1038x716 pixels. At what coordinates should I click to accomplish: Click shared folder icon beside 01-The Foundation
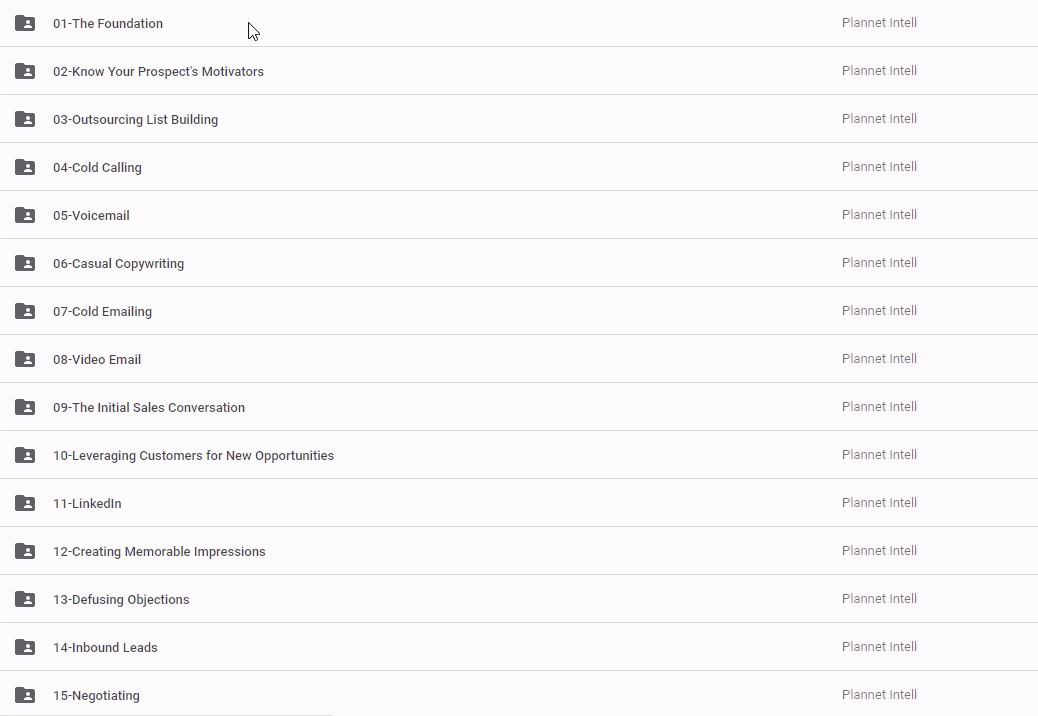pyautogui.click(x=25, y=23)
